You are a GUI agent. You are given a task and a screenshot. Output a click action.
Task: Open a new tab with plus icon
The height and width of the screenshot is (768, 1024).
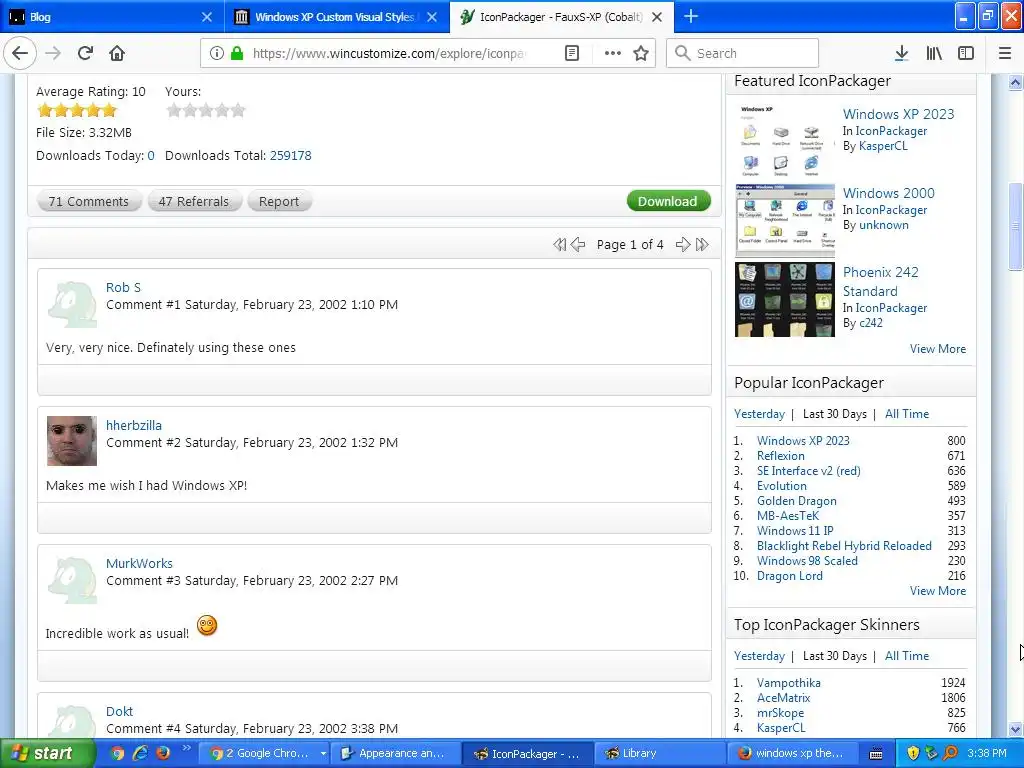[x=690, y=16]
